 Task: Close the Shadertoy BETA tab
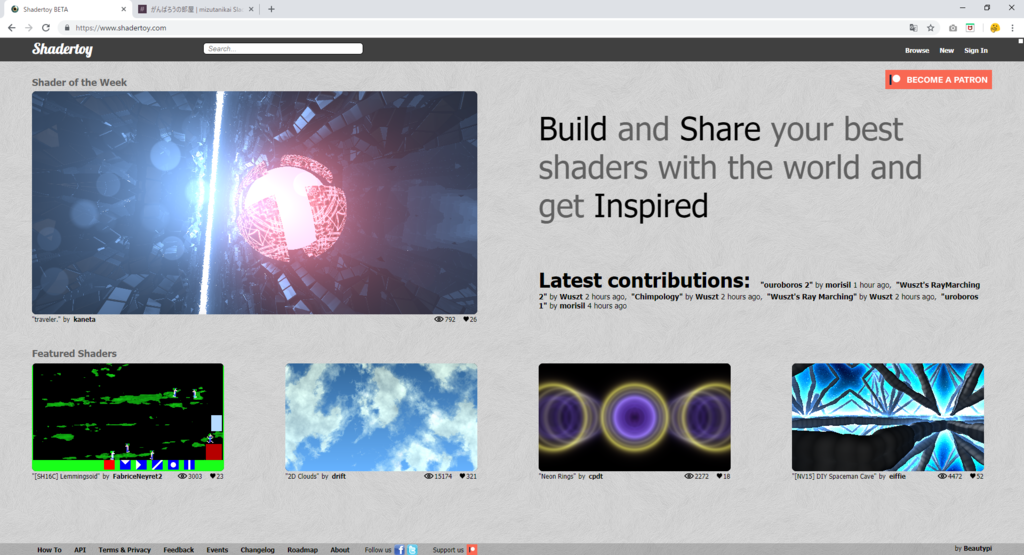(x=123, y=9)
